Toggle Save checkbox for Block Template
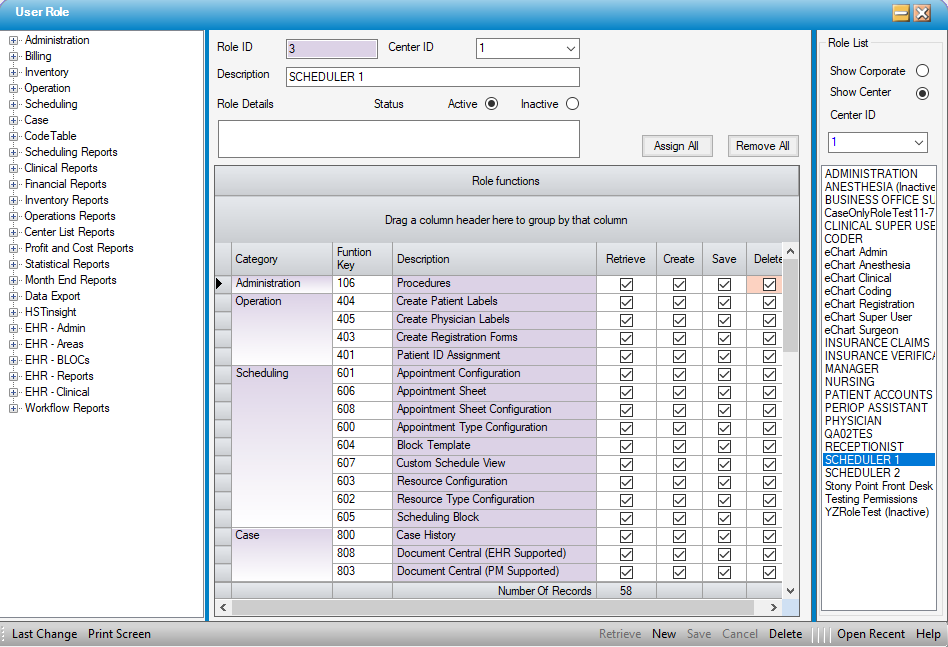The width and height of the screenshot is (948, 647). point(724,446)
